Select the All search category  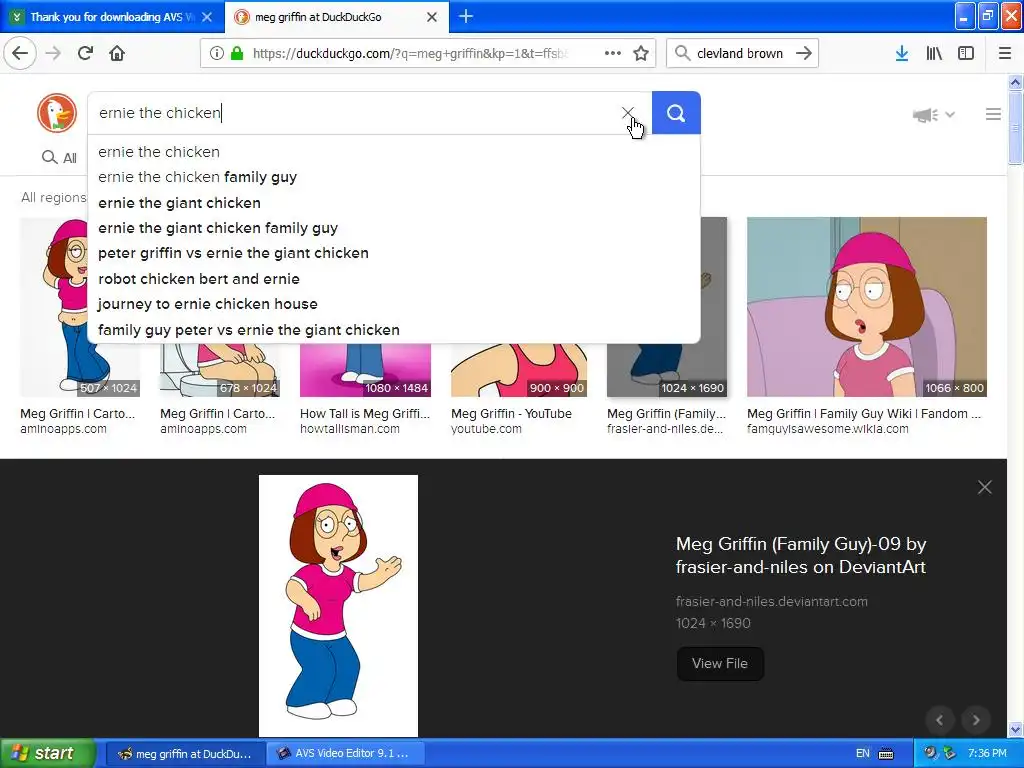tap(59, 157)
